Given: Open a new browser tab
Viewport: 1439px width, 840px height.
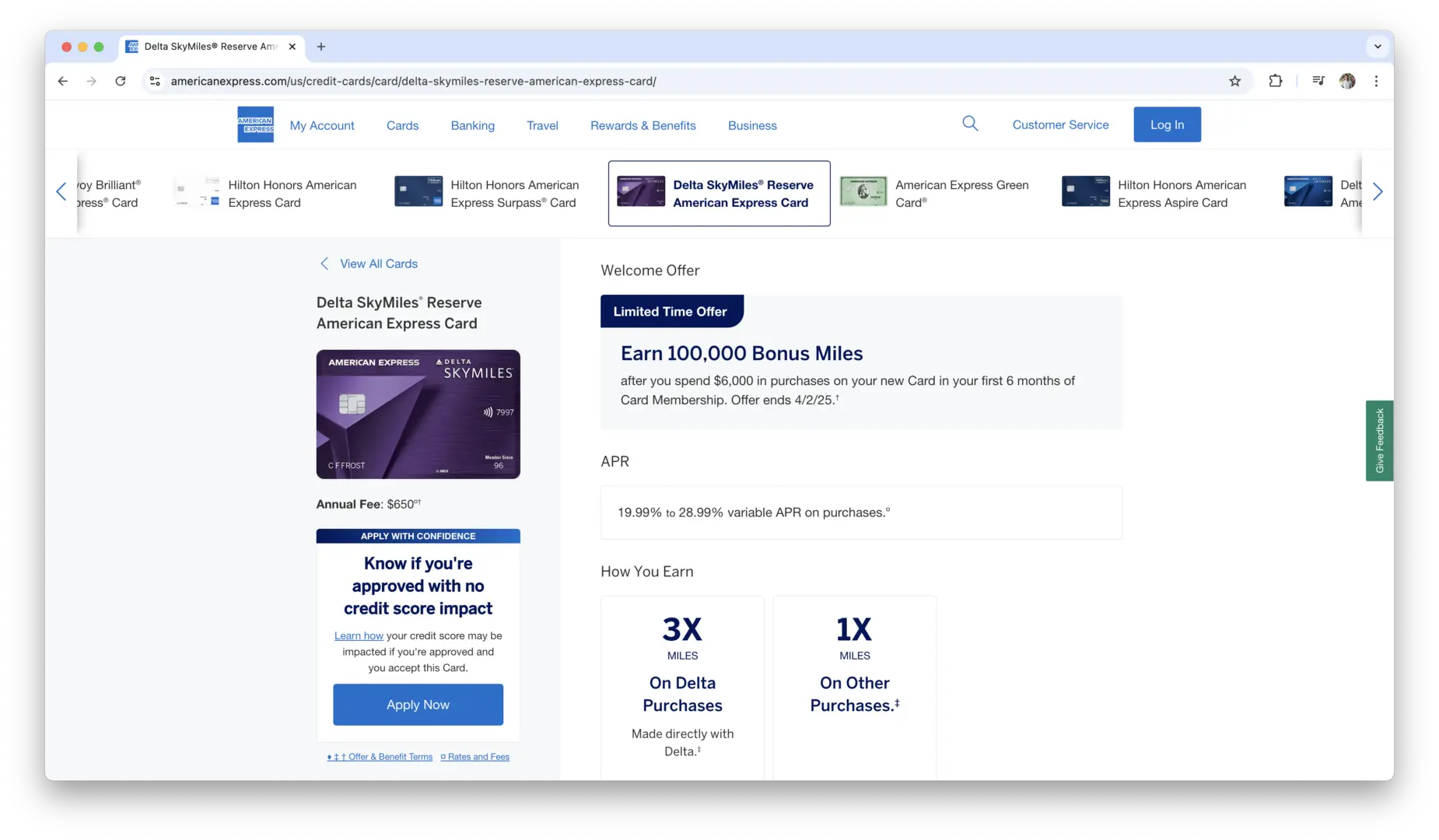Looking at the screenshot, I should click(x=321, y=47).
